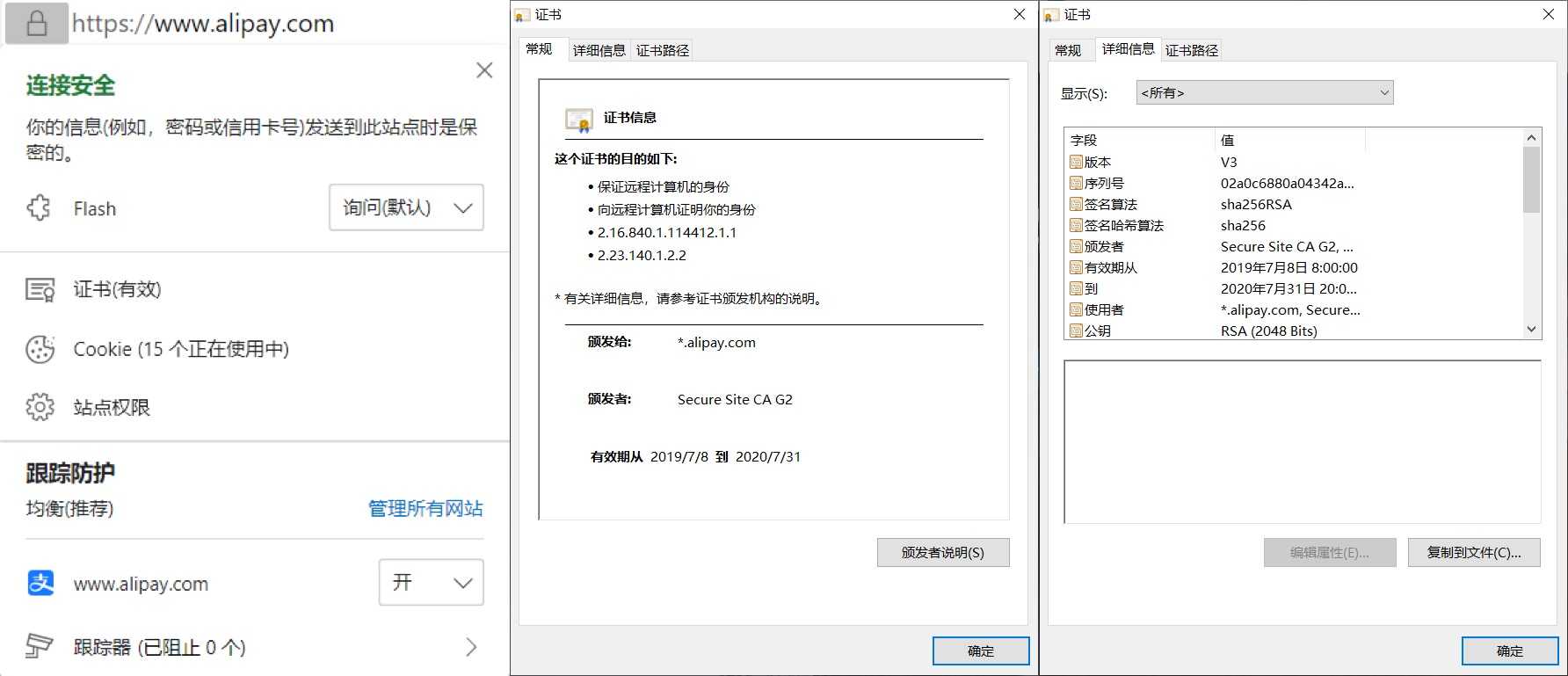Screen dimensions: 1568x676
Task: Click the field list scroll up arrow
Action: [x=1531, y=137]
